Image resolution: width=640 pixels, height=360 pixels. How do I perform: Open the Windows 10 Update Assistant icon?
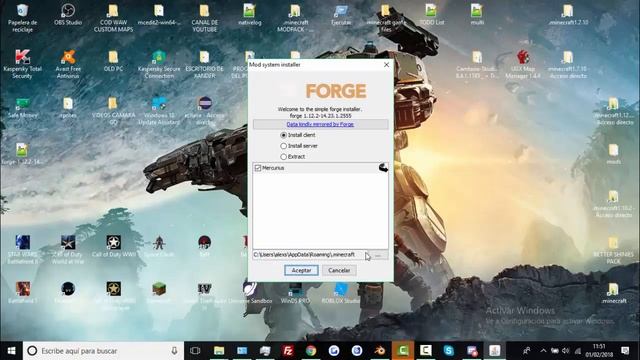tap(159, 111)
